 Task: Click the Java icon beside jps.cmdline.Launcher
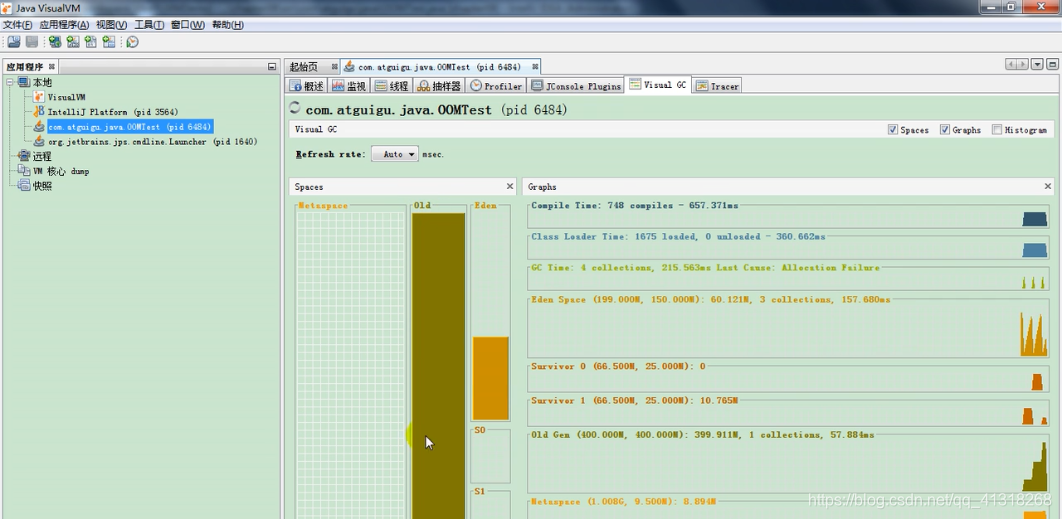tap(39, 142)
